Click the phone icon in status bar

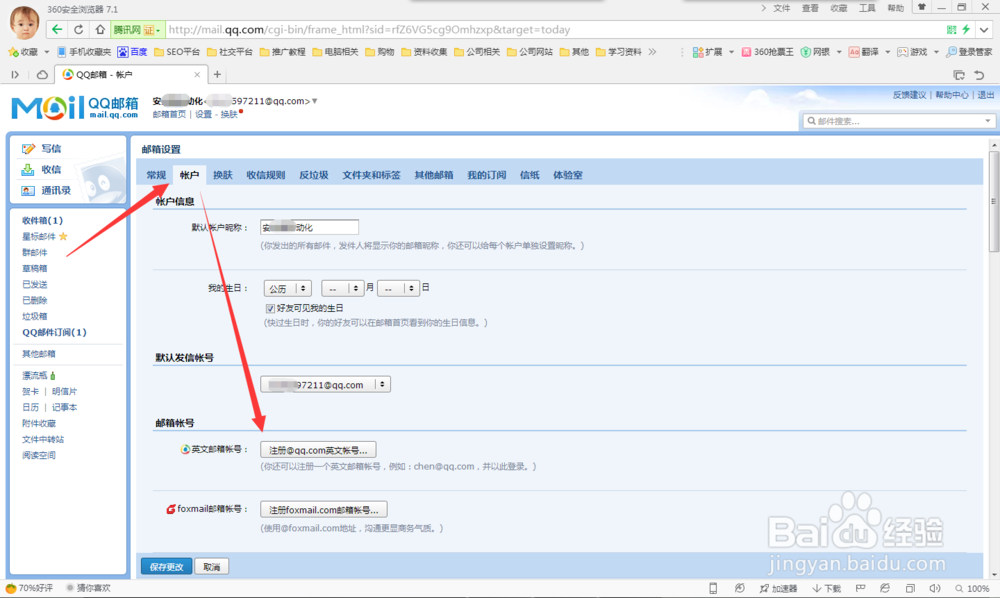click(713, 588)
